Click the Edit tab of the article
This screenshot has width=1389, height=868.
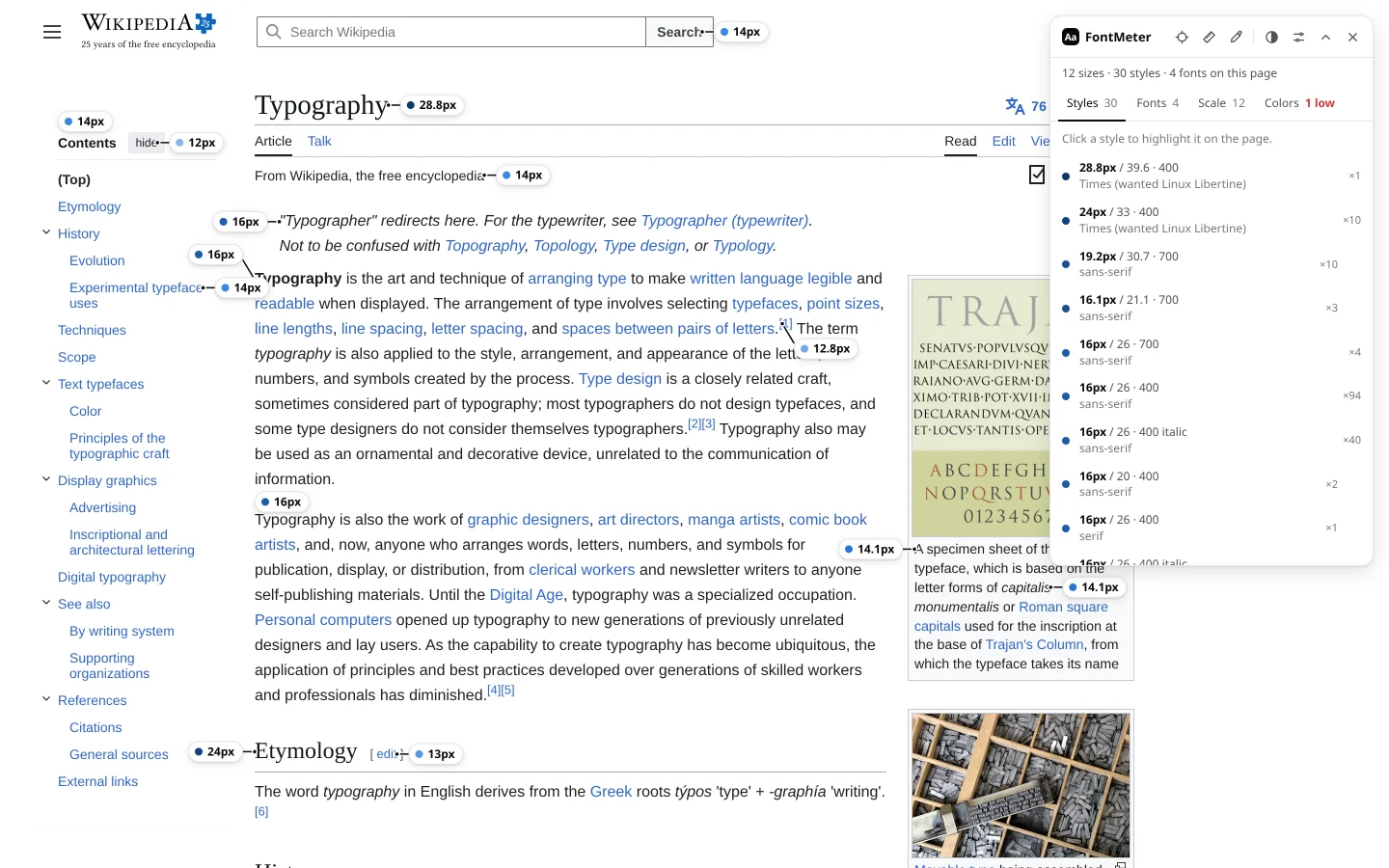point(1003,141)
